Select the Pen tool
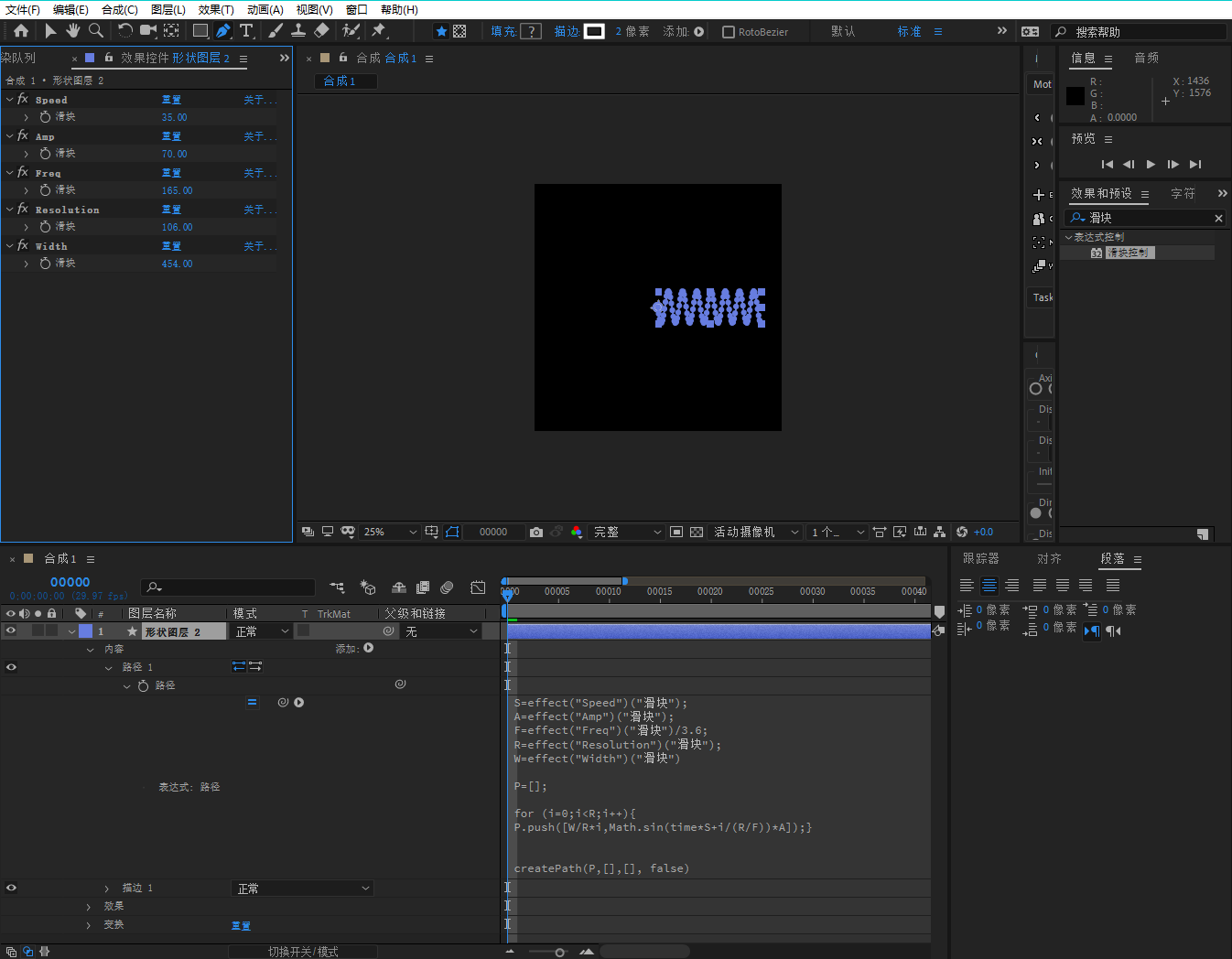The height and width of the screenshot is (959, 1232). [x=223, y=31]
